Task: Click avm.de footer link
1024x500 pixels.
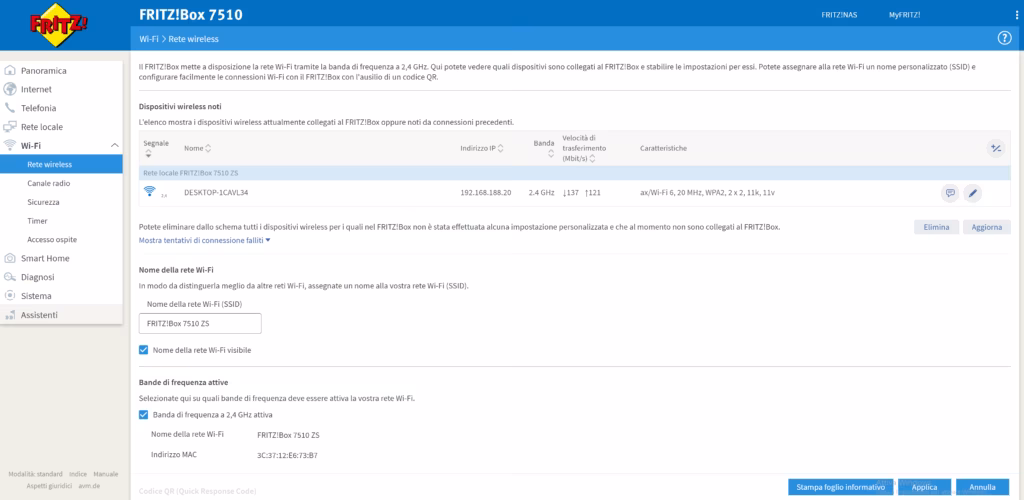Action: tap(89, 486)
